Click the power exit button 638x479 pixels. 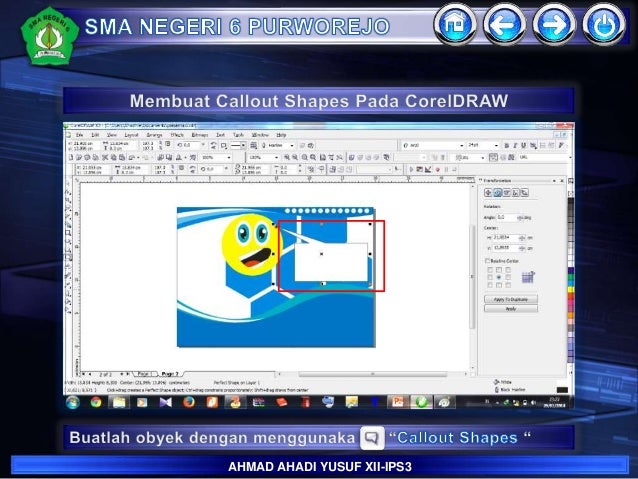pos(604,24)
